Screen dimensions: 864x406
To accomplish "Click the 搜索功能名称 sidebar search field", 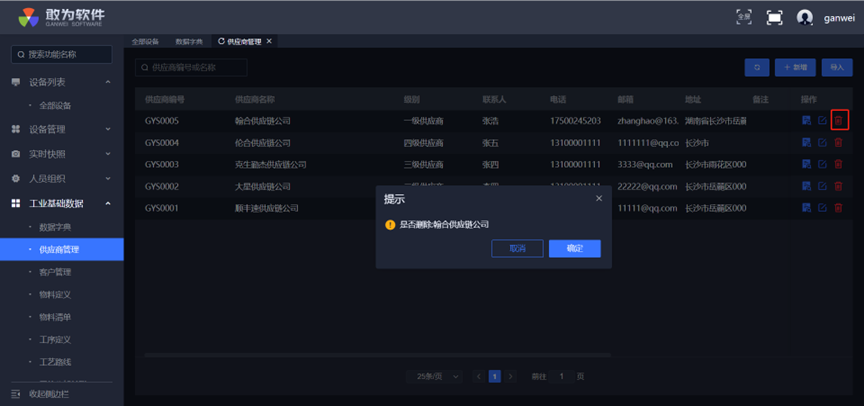I will click(x=62, y=55).
